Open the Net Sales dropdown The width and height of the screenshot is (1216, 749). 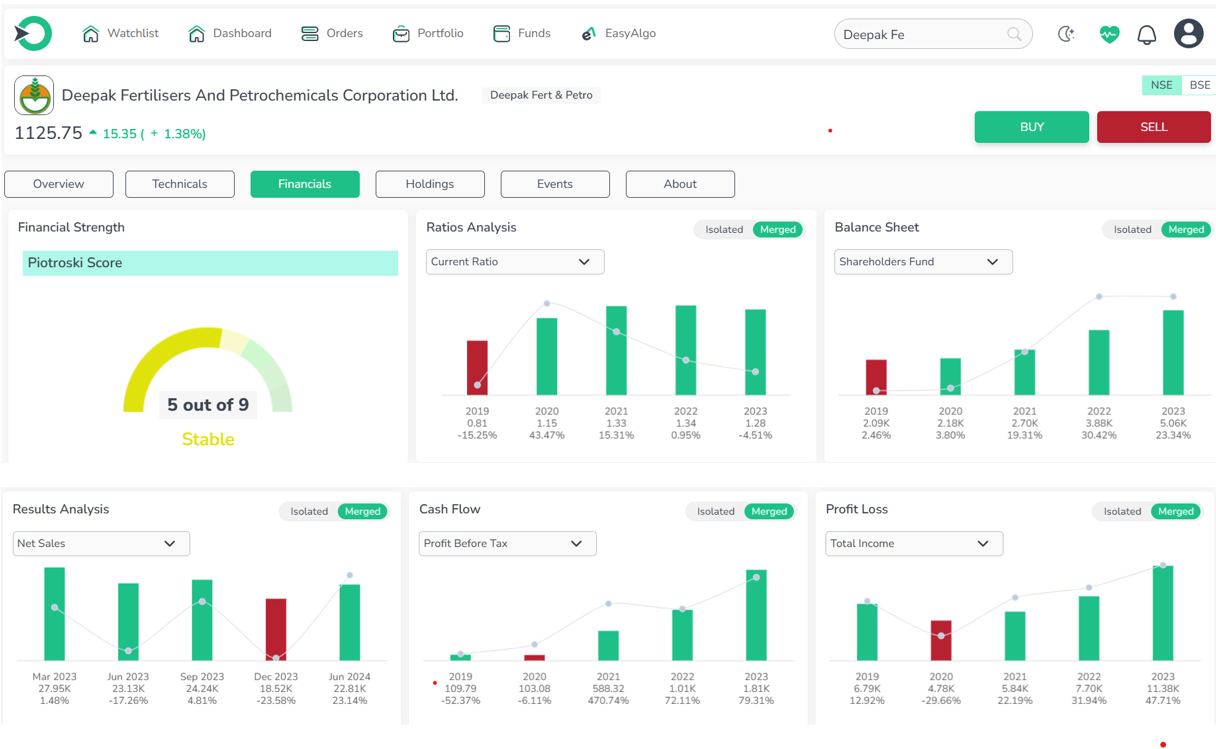pos(101,544)
